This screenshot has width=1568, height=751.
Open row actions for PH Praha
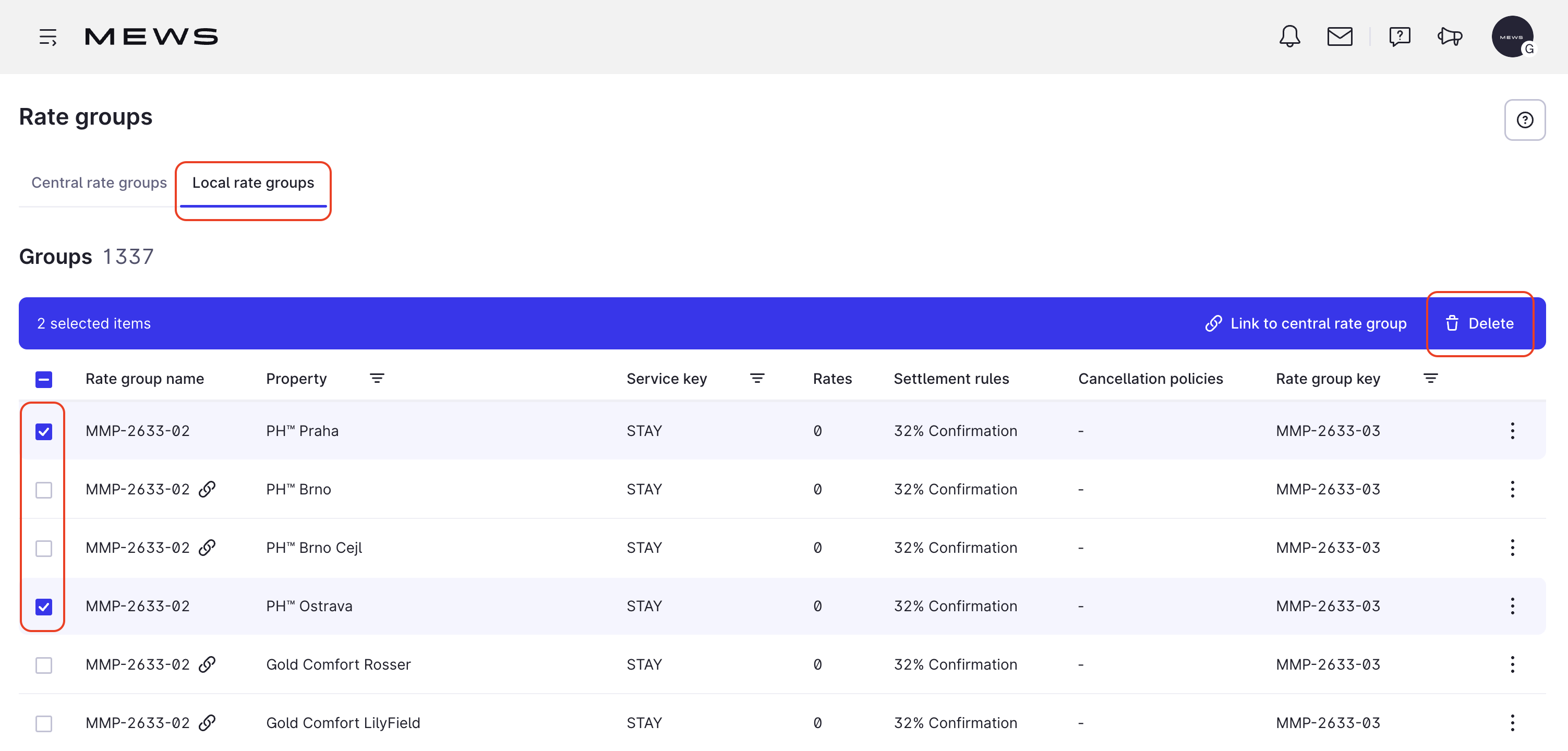point(1513,431)
